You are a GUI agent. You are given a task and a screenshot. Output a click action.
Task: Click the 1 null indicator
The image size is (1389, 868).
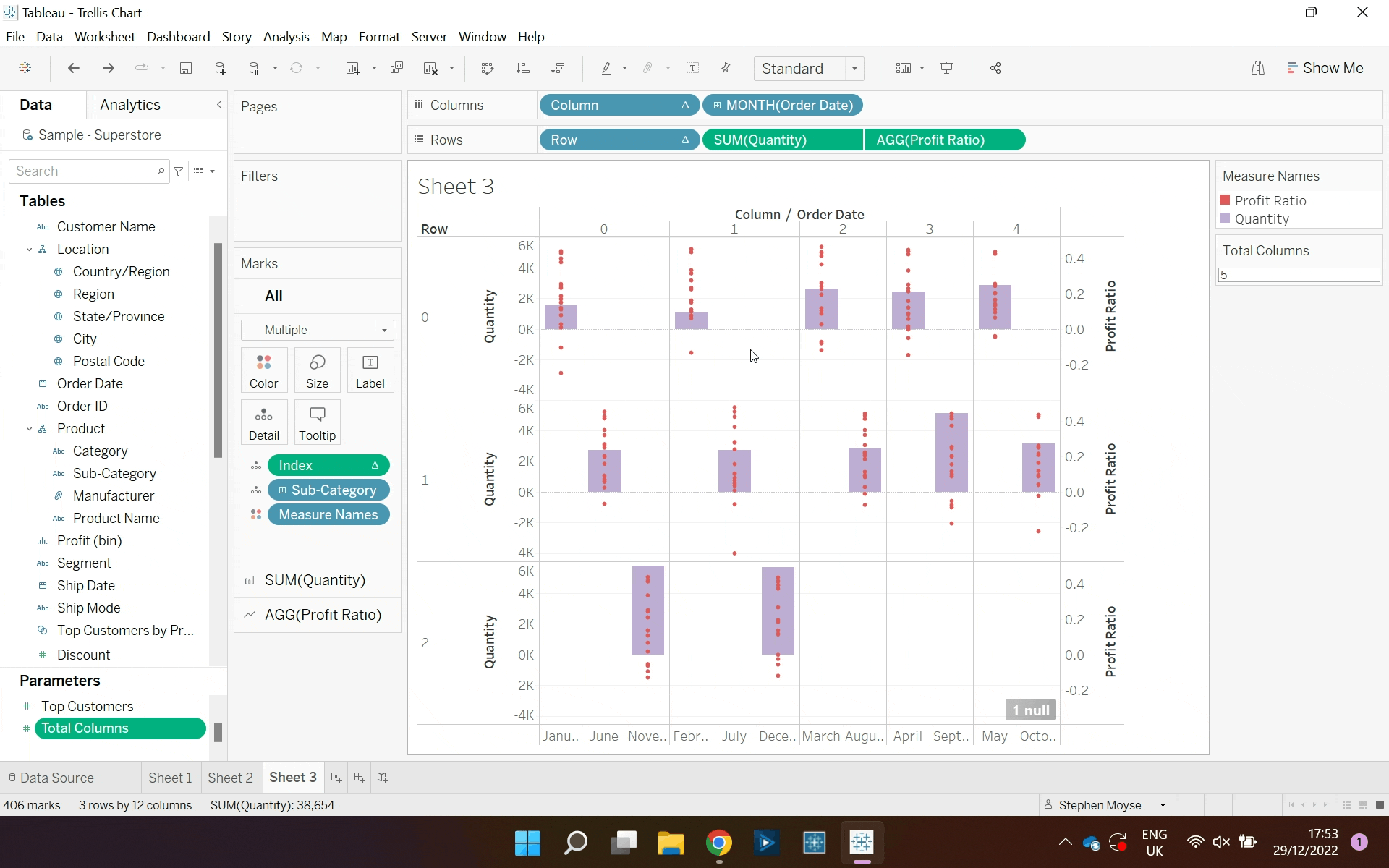tap(1030, 710)
